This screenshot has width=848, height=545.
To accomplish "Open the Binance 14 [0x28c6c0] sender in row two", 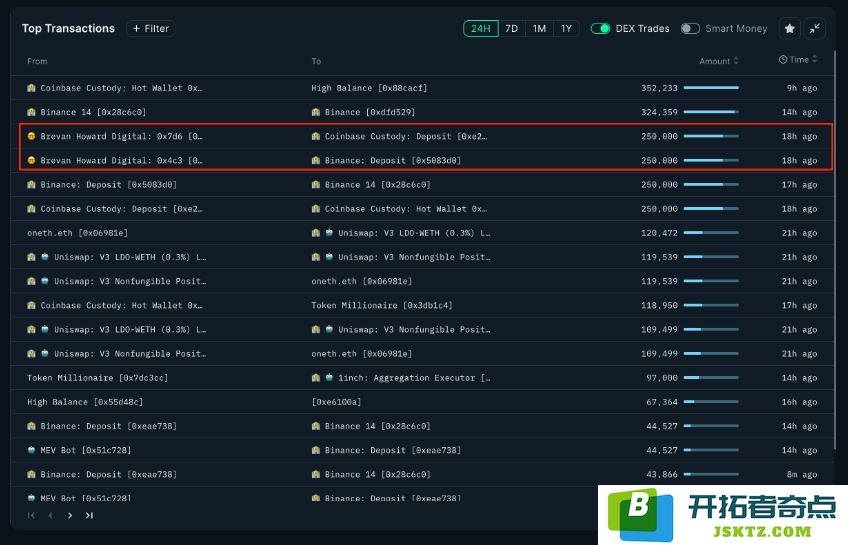I will [93, 112].
